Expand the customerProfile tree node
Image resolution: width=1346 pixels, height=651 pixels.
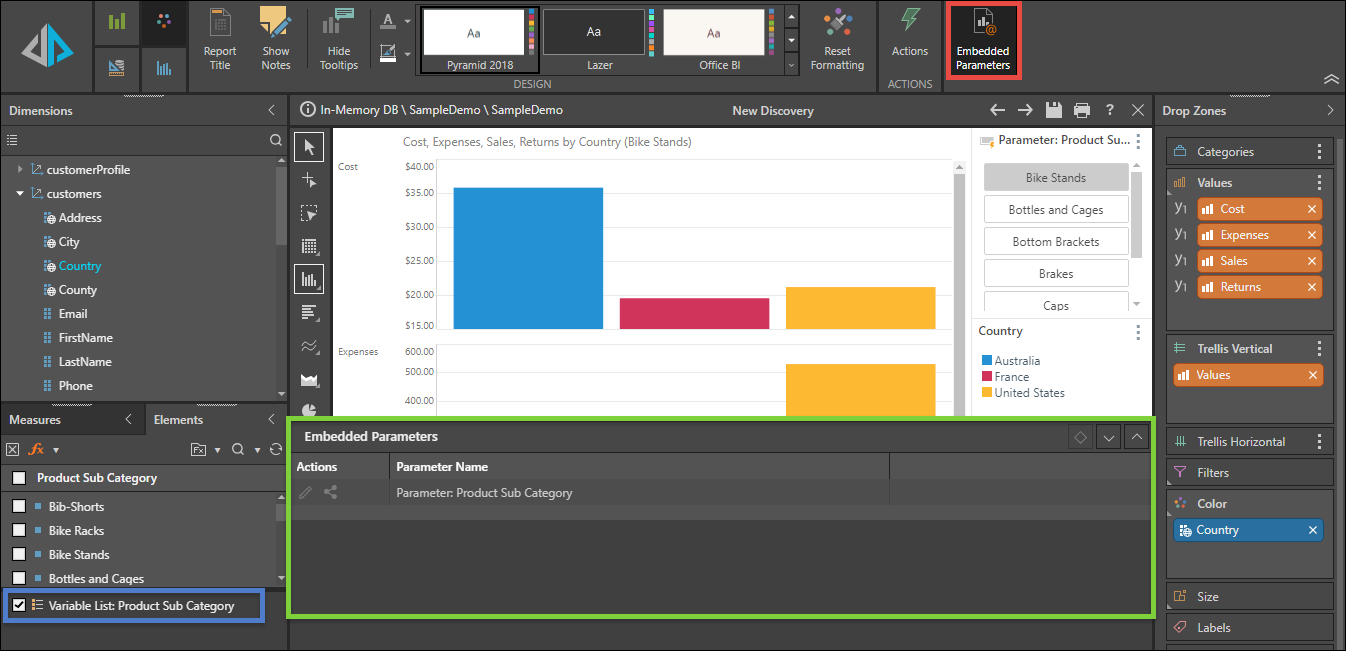20,169
